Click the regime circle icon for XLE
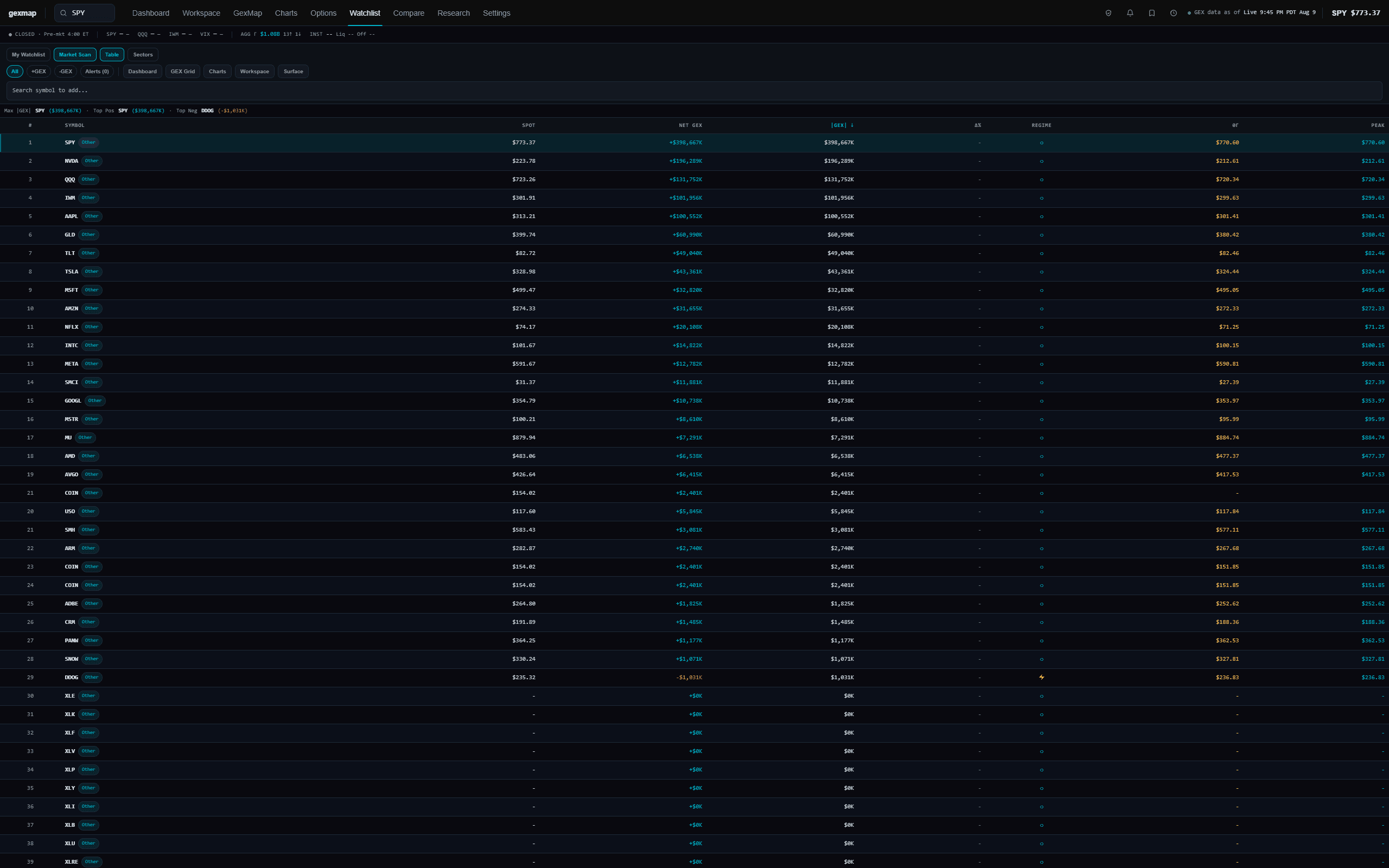 (1042, 696)
